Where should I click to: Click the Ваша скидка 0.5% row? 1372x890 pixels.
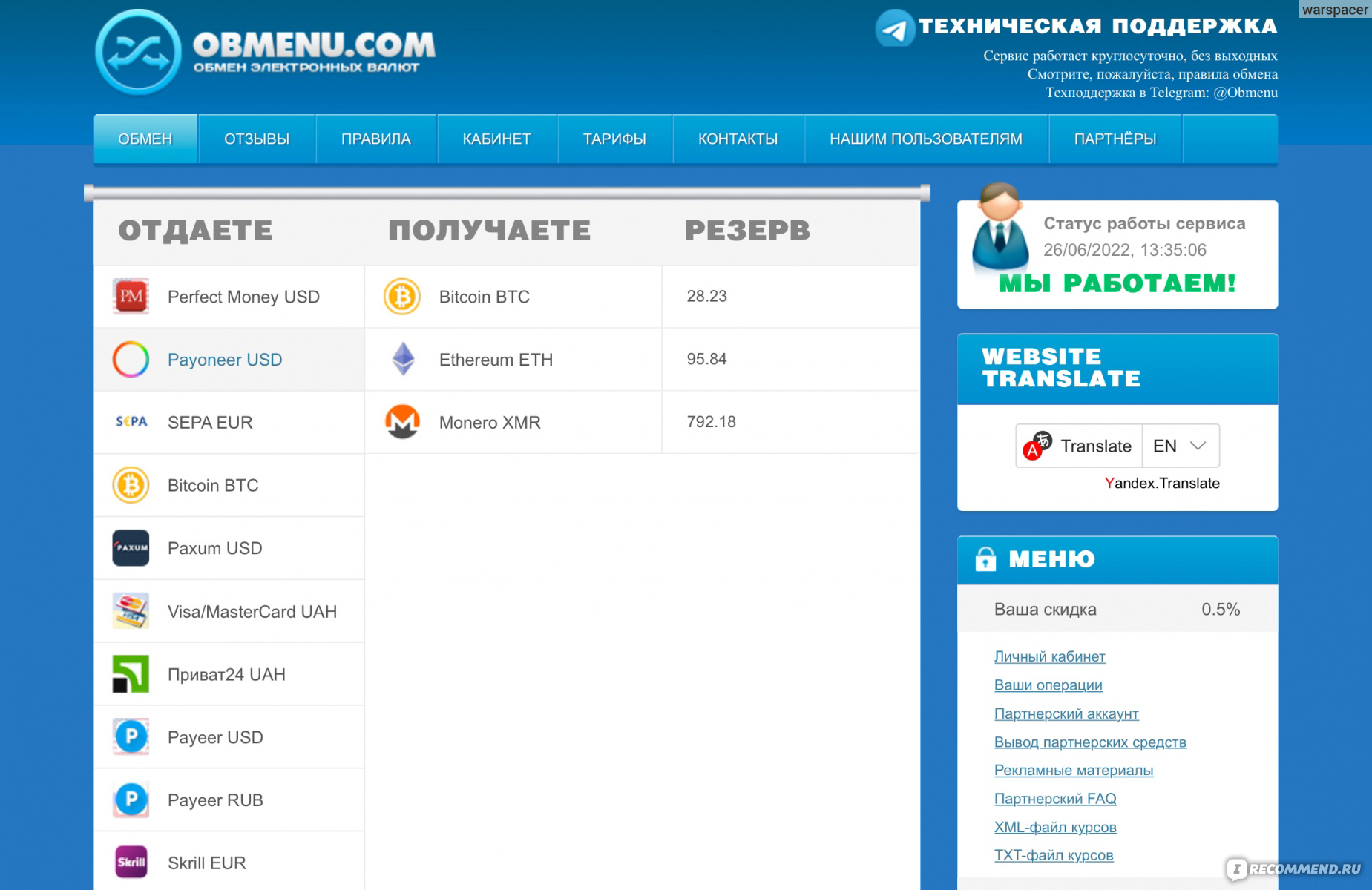coord(1117,610)
